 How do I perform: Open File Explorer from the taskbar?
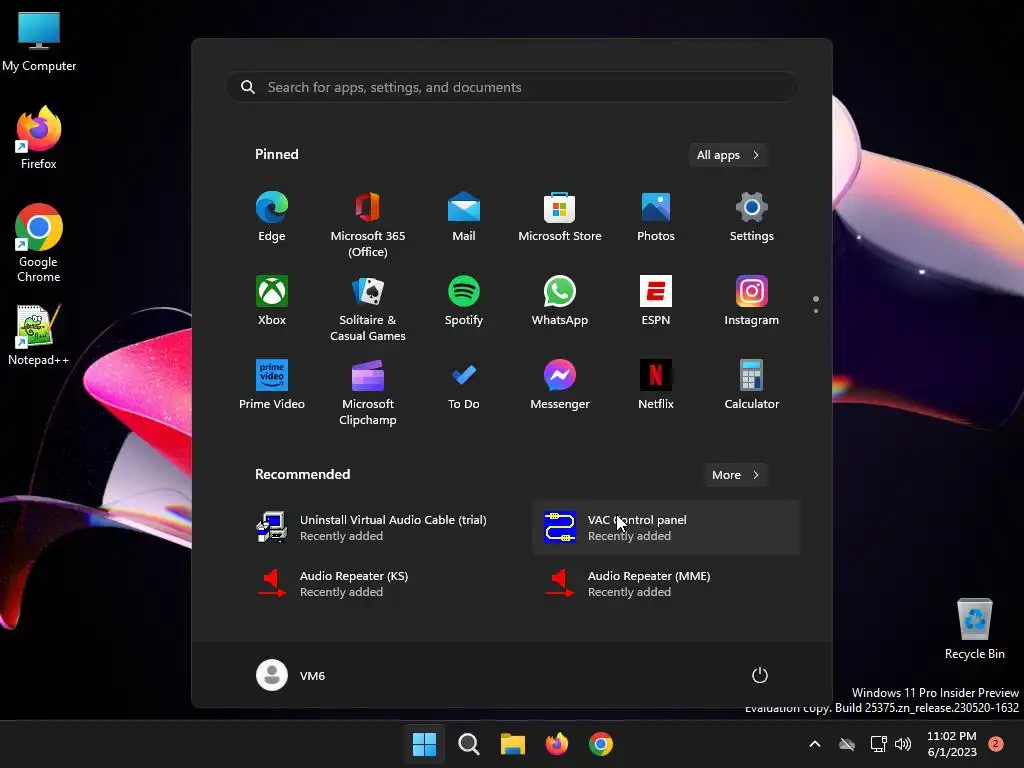(x=513, y=744)
